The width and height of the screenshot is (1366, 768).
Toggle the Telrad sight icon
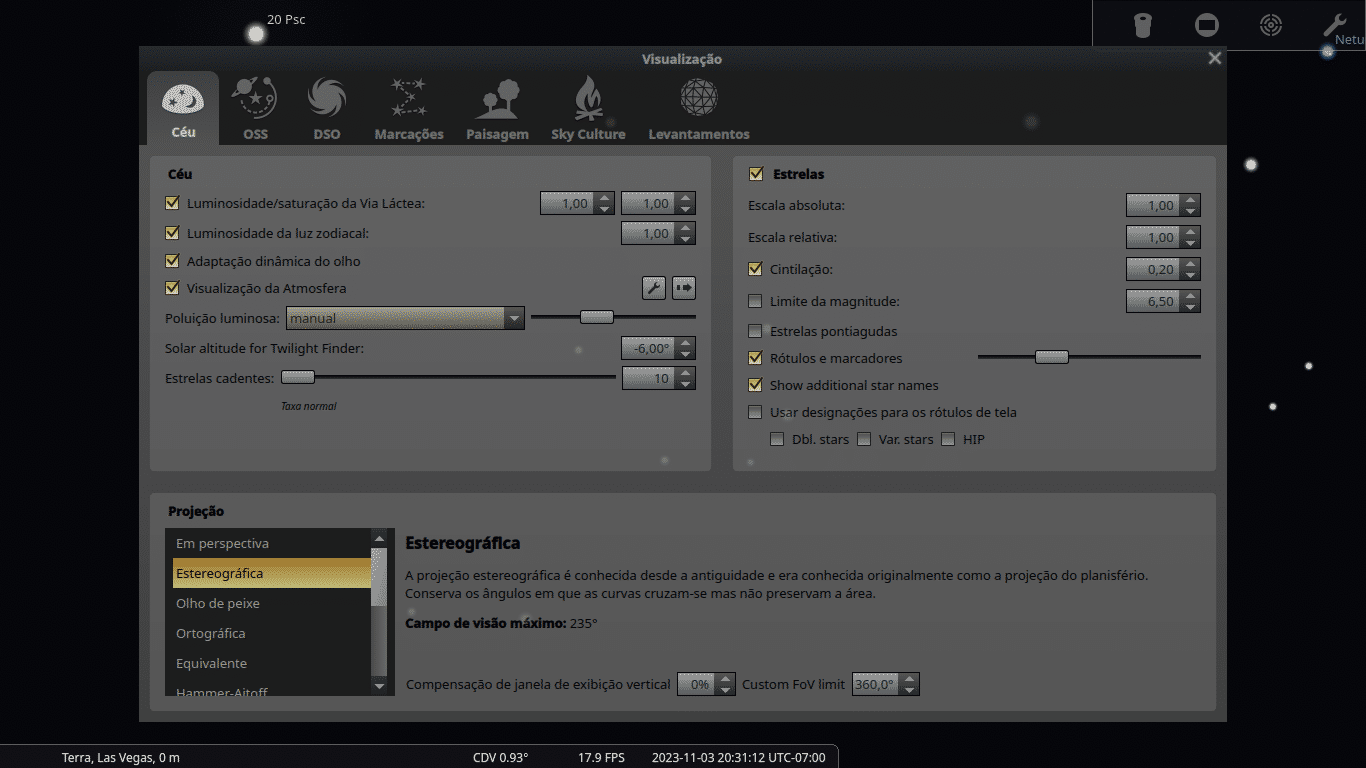pos(1270,25)
